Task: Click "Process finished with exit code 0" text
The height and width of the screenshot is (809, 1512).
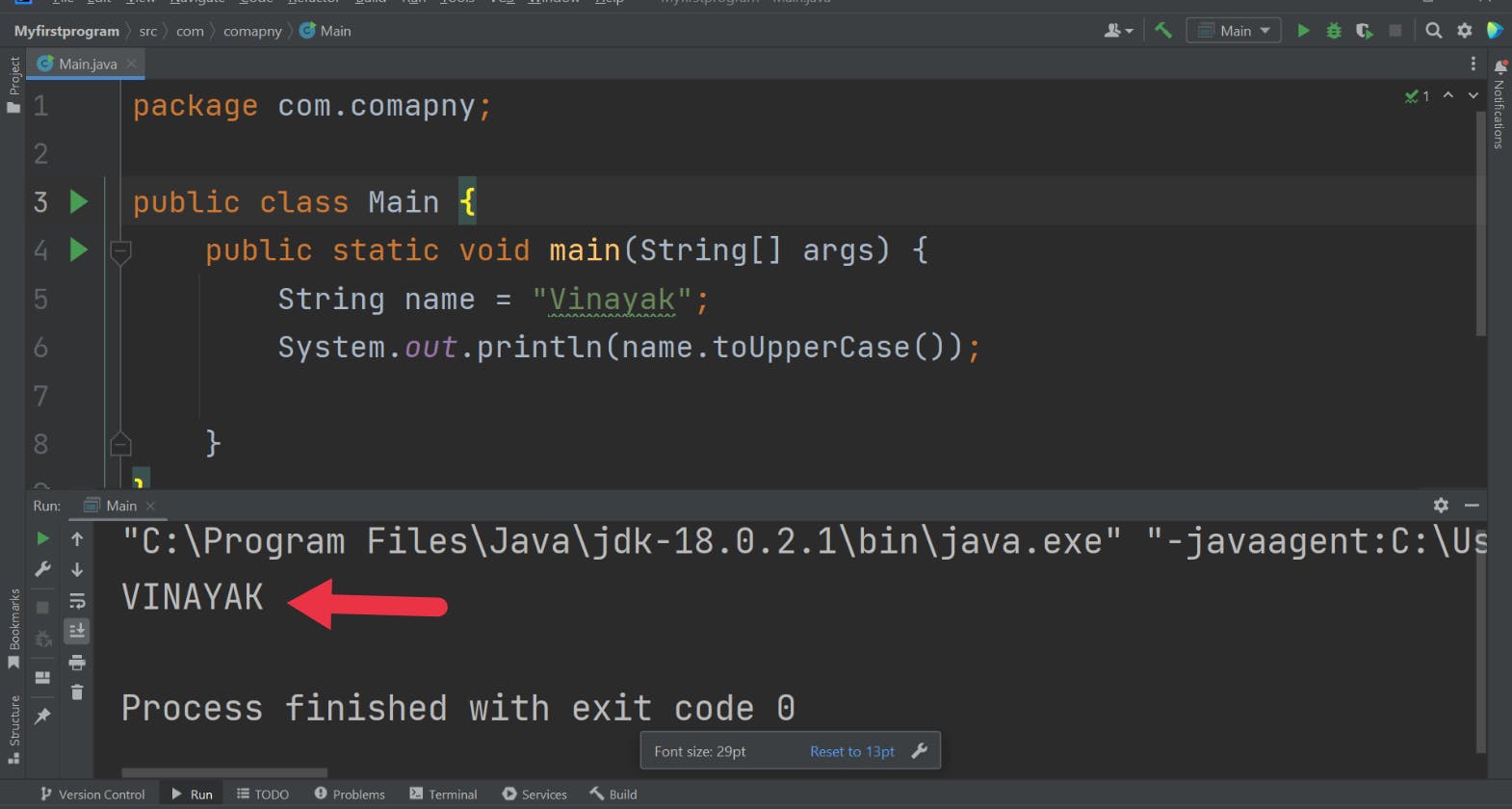Action: (458, 709)
